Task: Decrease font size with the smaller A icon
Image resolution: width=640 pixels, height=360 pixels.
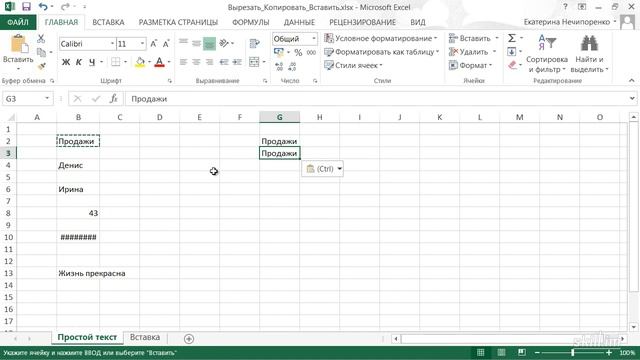Action: pos(166,44)
